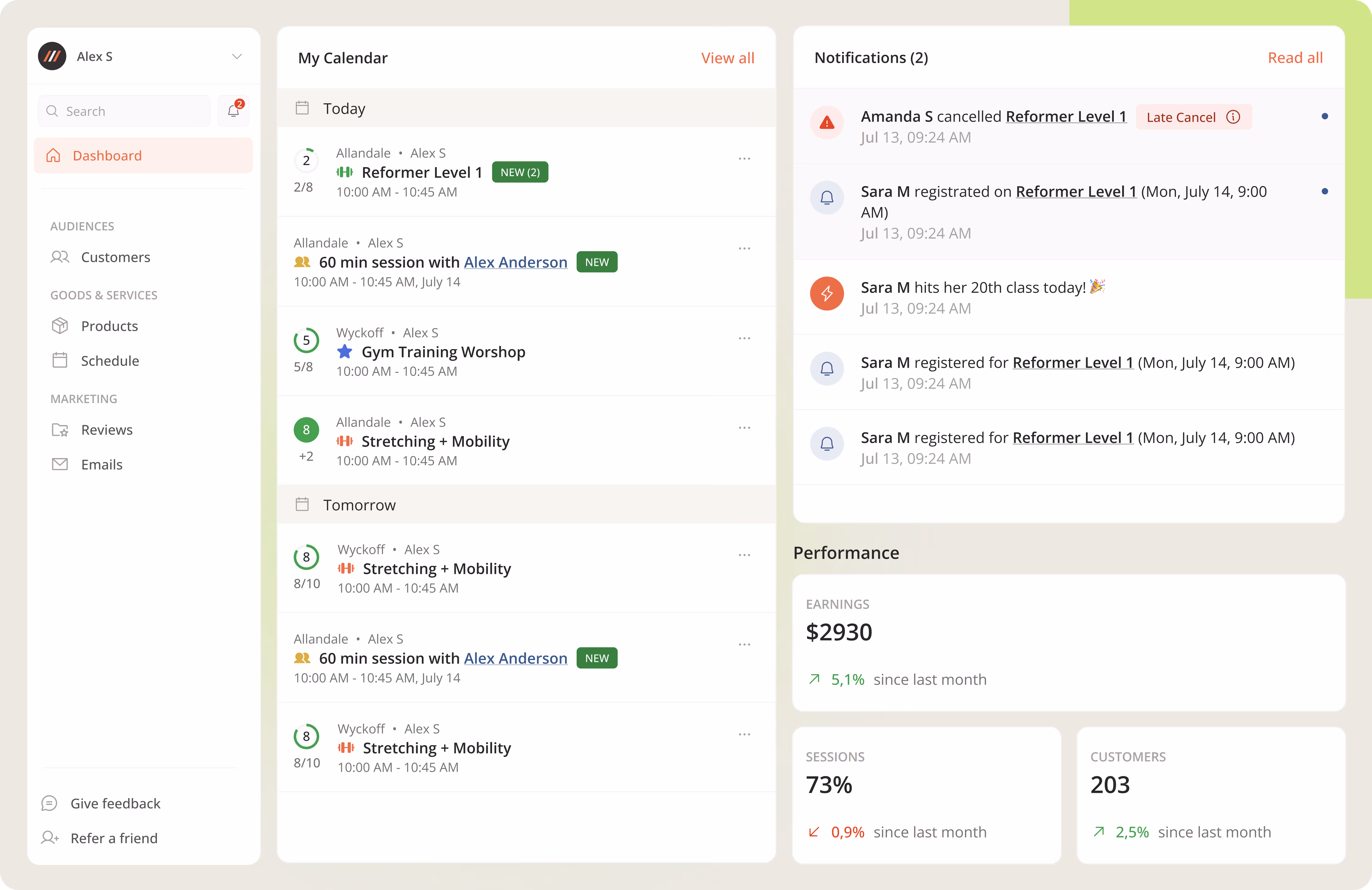Click Alex Anderson link in today's session

tap(515, 262)
